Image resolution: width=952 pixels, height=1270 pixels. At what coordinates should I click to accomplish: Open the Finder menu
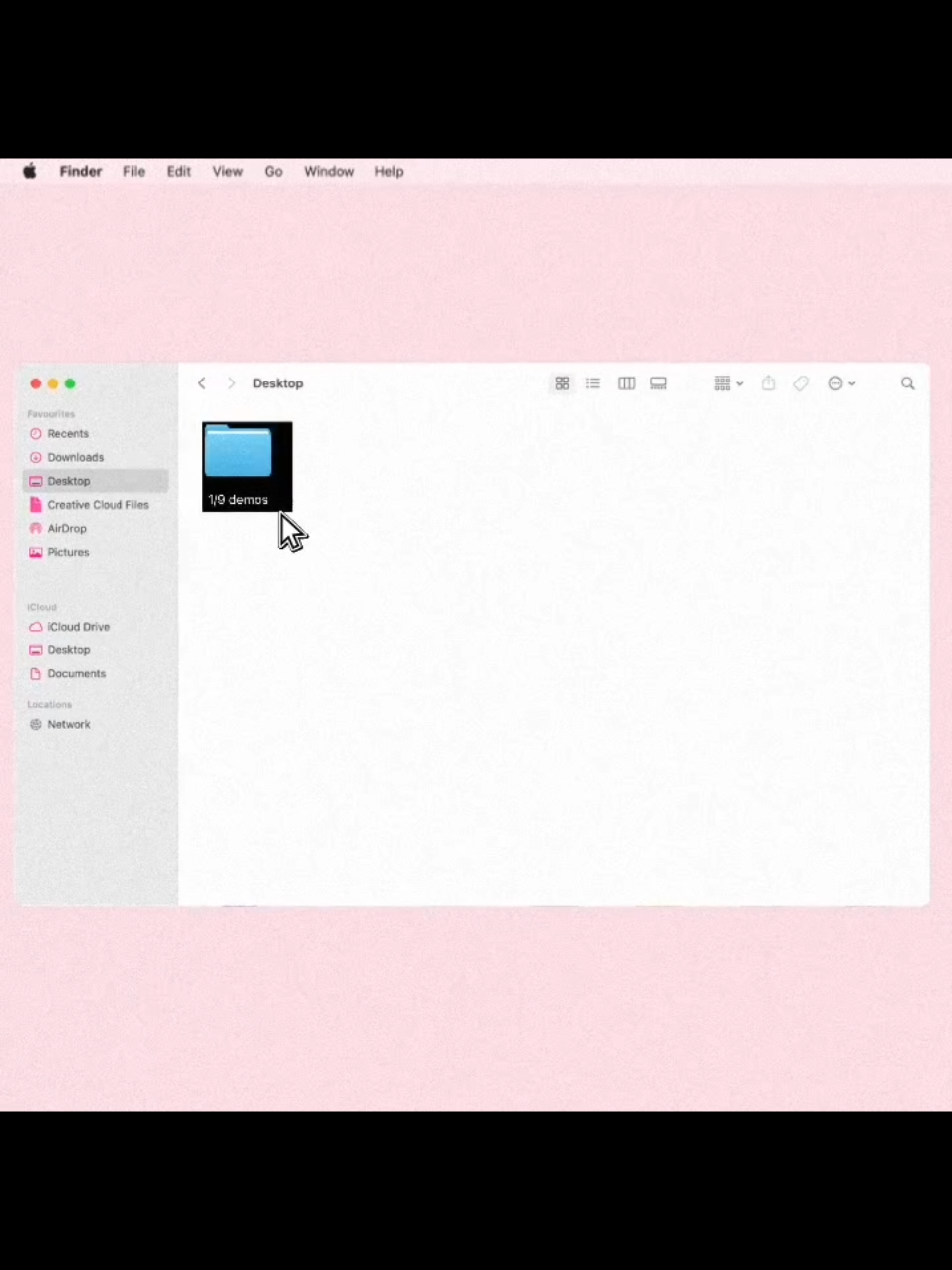[x=80, y=171]
